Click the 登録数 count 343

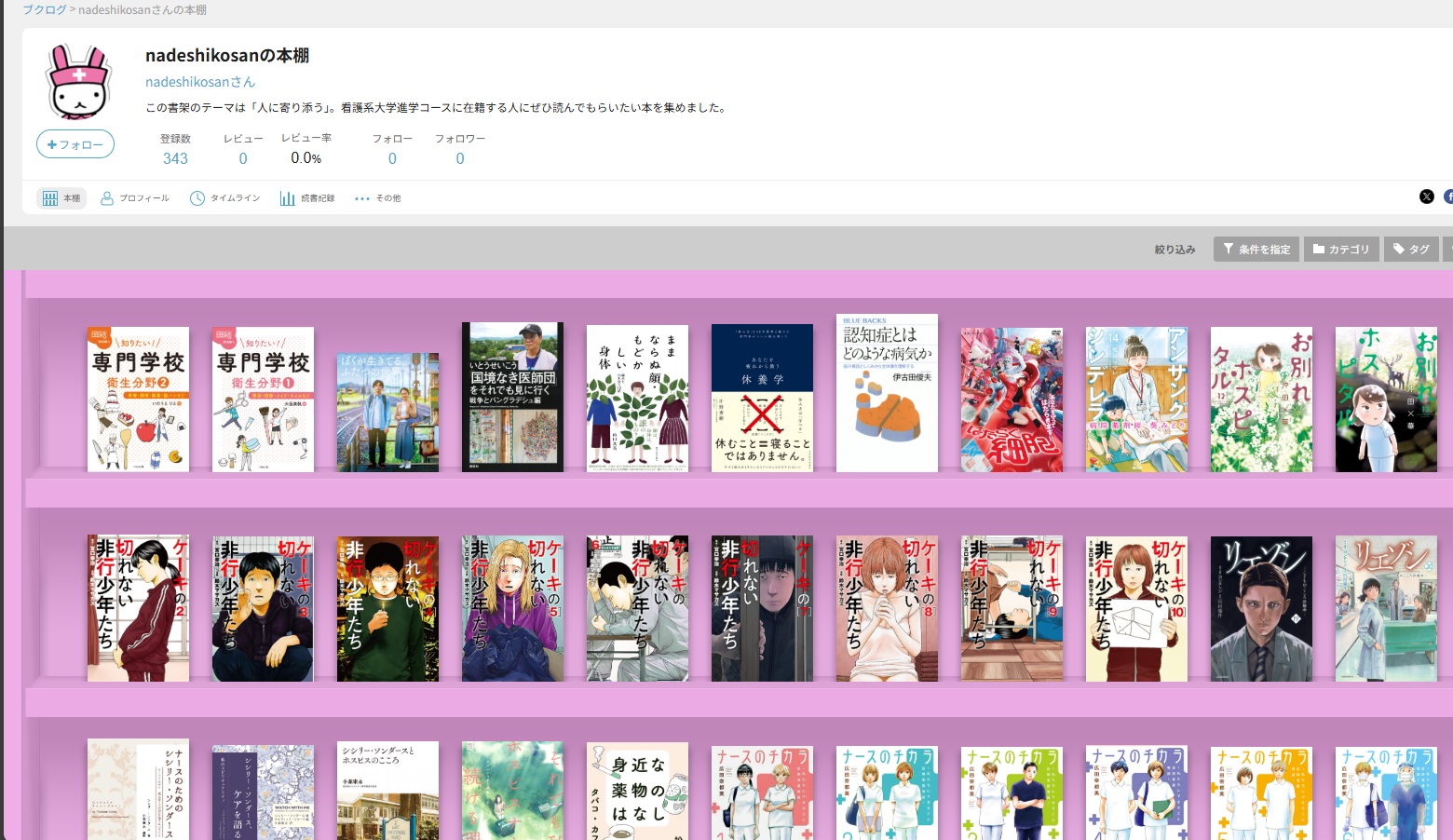click(175, 158)
